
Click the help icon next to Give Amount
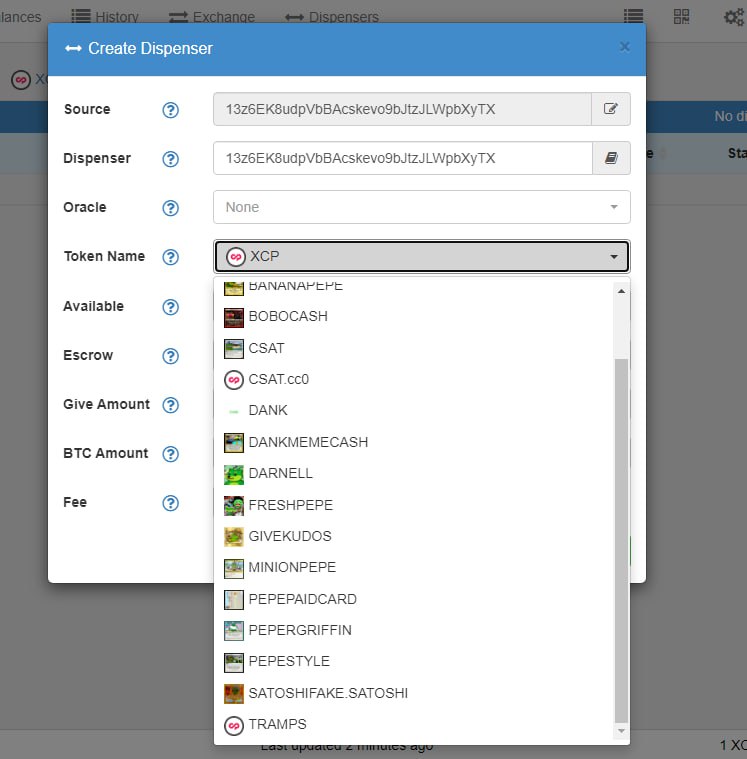click(x=170, y=405)
